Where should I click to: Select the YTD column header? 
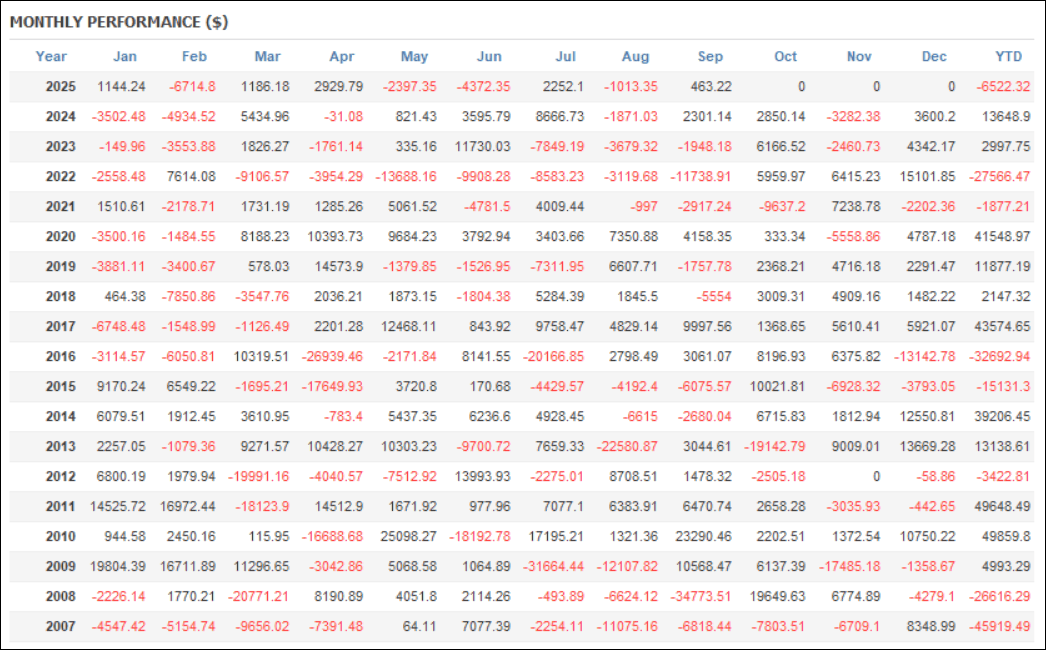coord(1008,57)
